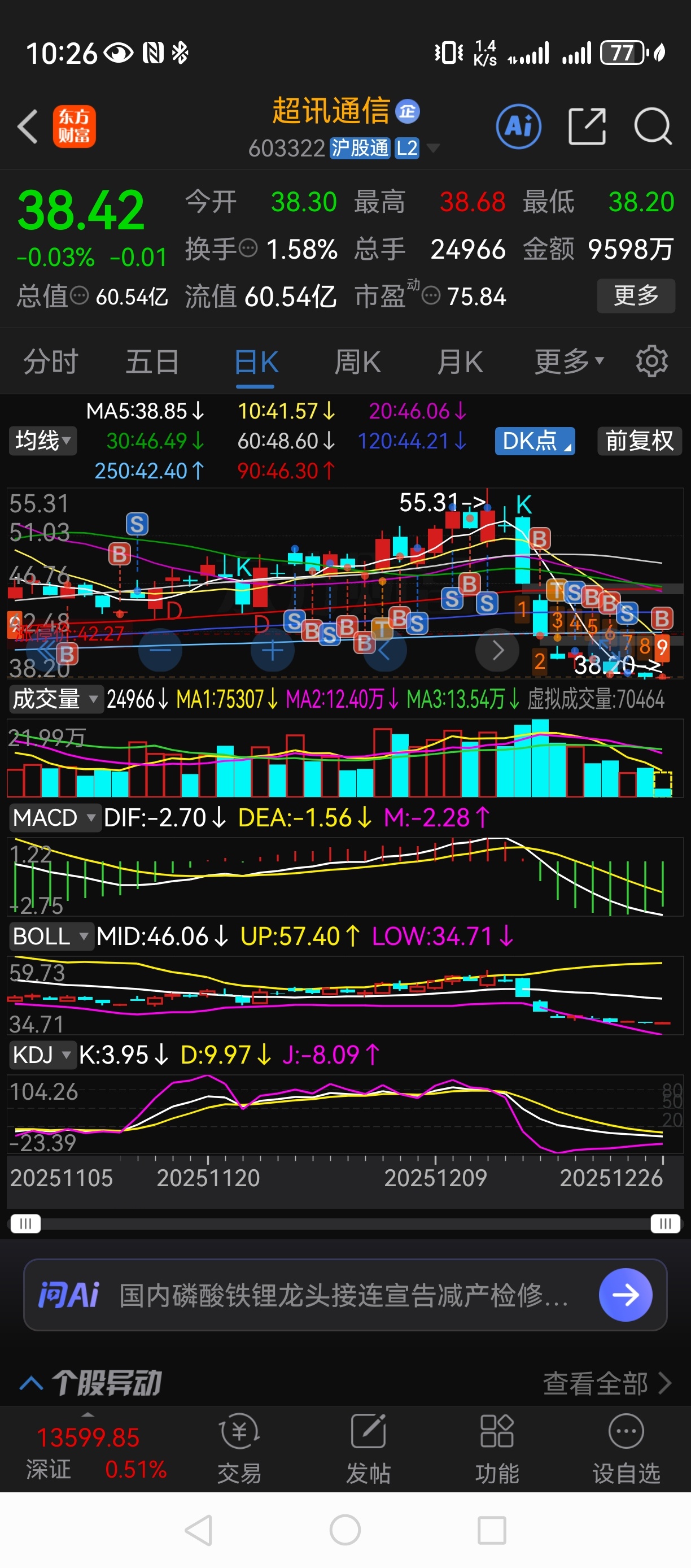Viewport: 691px width, 1568px height.
Task: Tap the latest price 38.42
Action: click(x=81, y=210)
